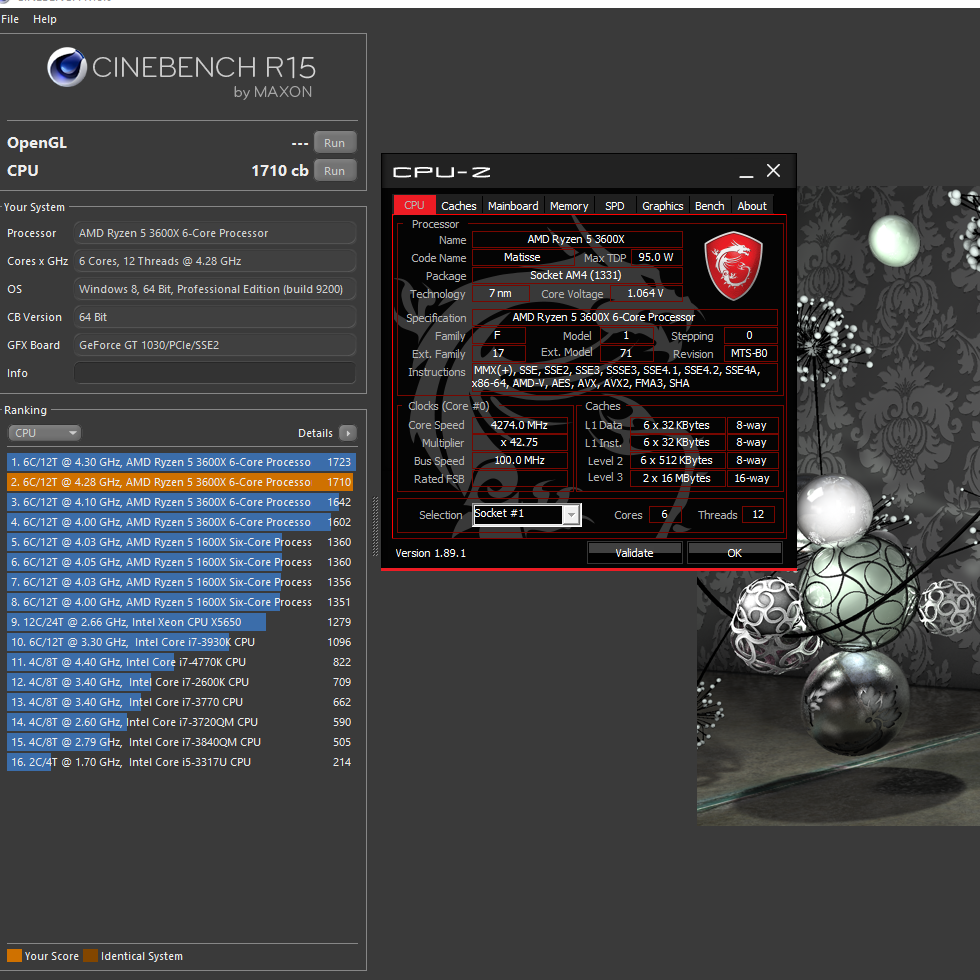
Task: Select ranking entry 6 at 4.05 GHz
Action: [x=181, y=562]
